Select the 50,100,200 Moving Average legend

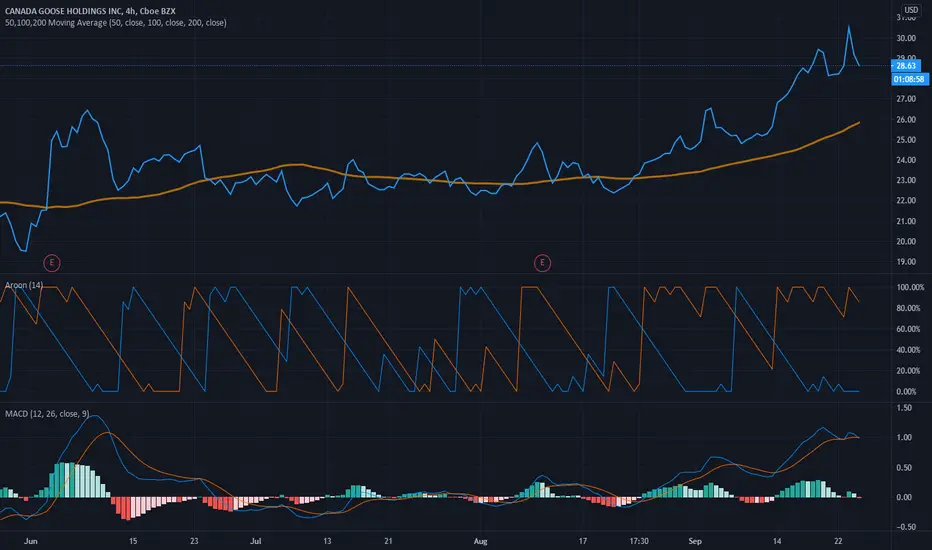(115, 23)
